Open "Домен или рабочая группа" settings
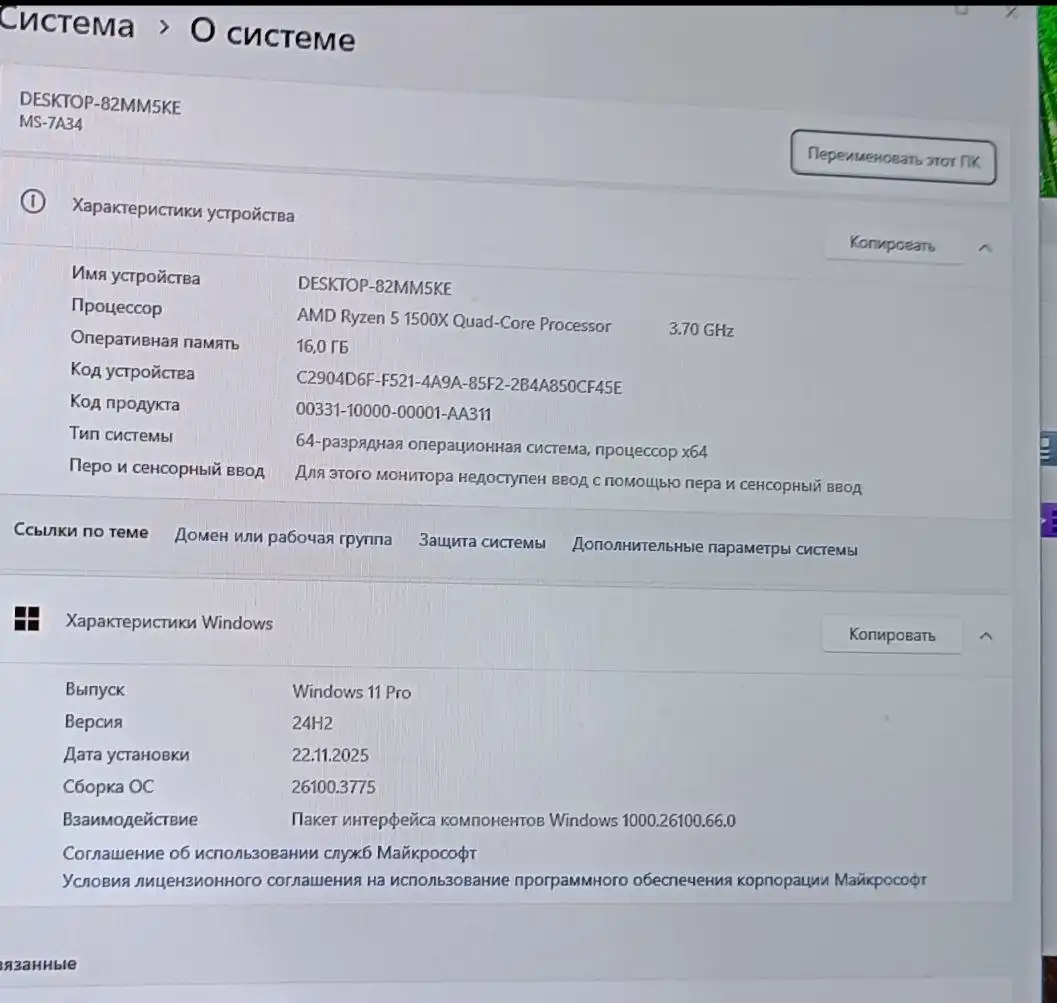1057x1003 pixels. coord(282,538)
